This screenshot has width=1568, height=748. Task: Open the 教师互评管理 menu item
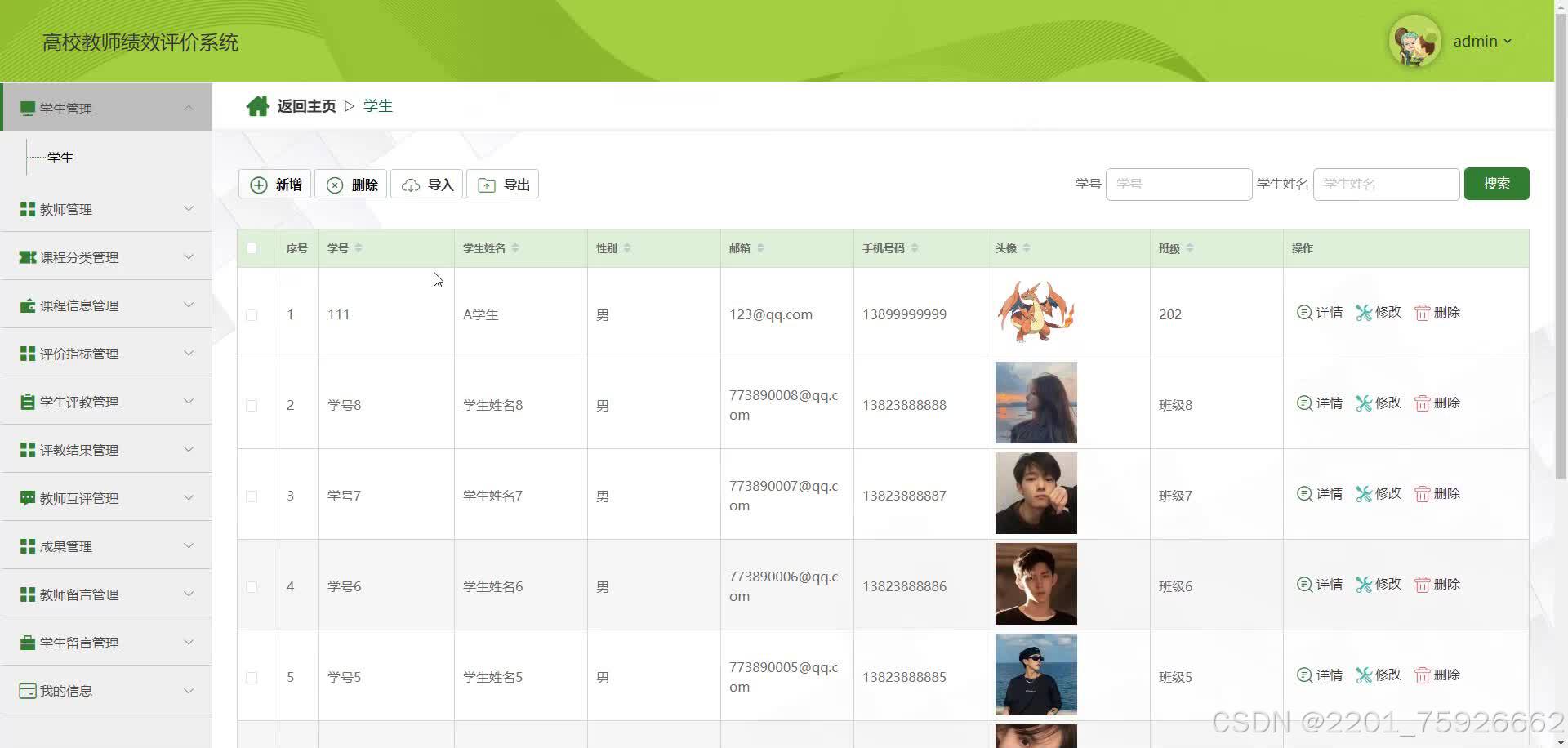click(x=106, y=498)
